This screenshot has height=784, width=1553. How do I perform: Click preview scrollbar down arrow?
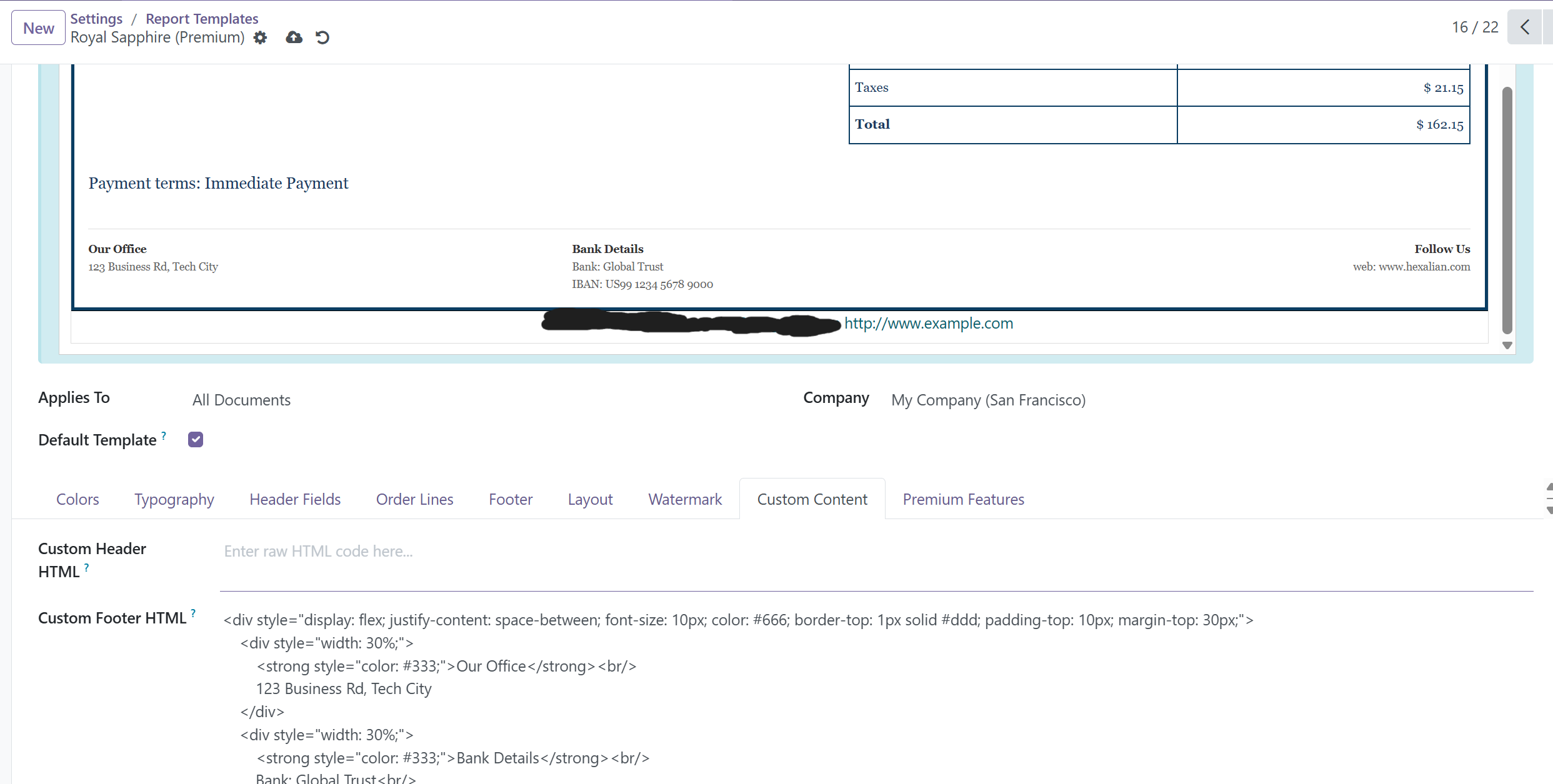(x=1507, y=345)
